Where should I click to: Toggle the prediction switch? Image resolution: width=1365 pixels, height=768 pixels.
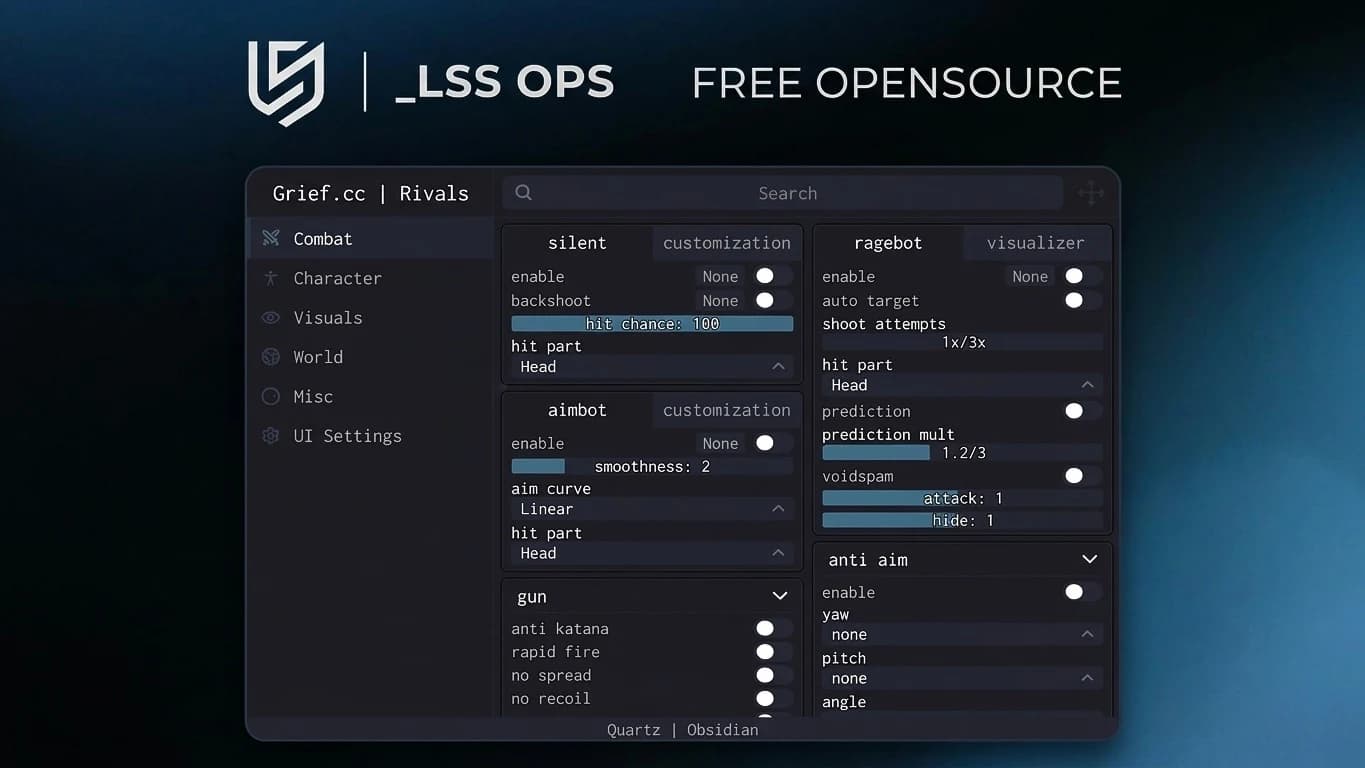(1083, 411)
